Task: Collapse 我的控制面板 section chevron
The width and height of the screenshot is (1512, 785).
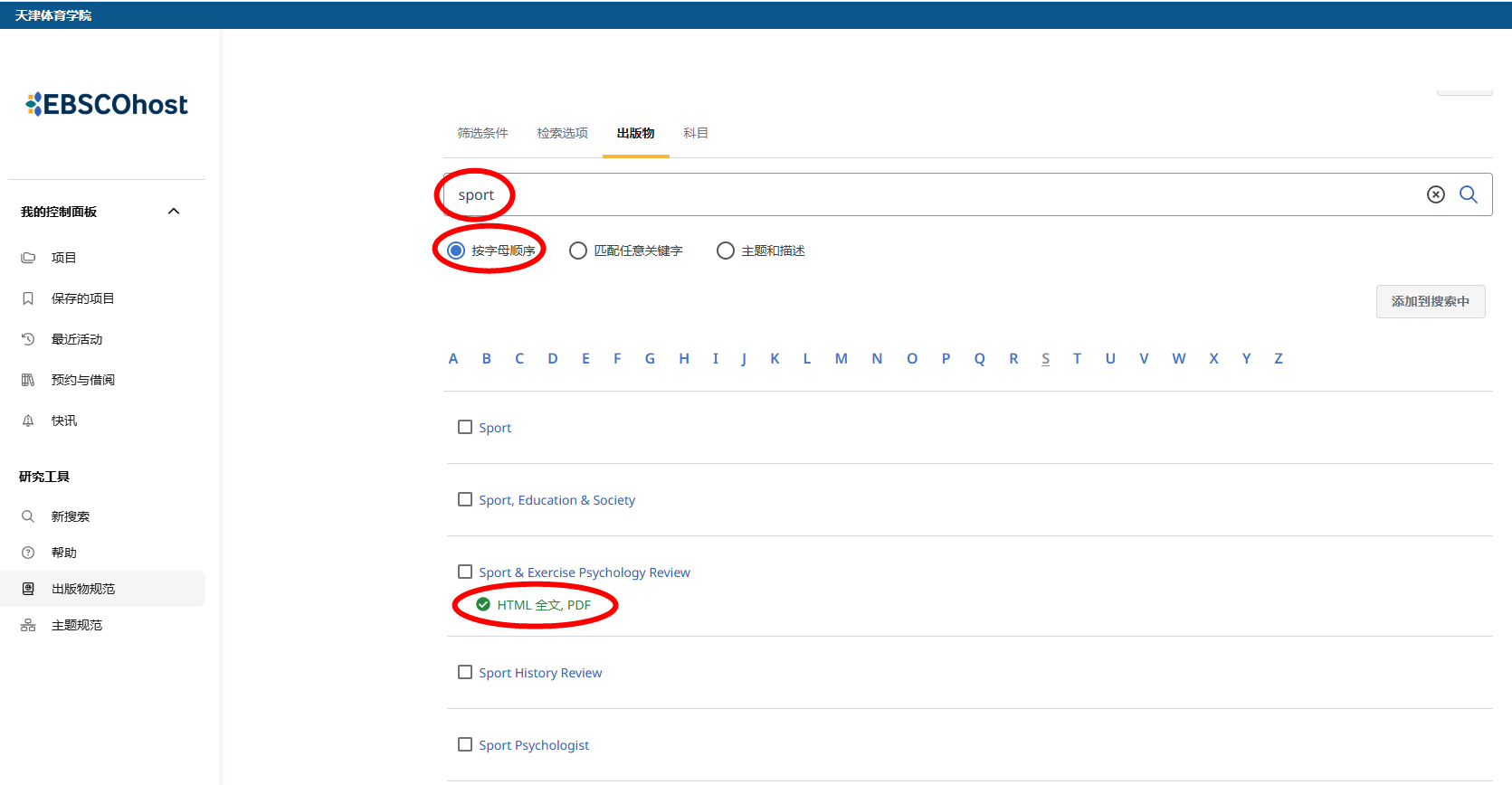Action: (x=174, y=212)
